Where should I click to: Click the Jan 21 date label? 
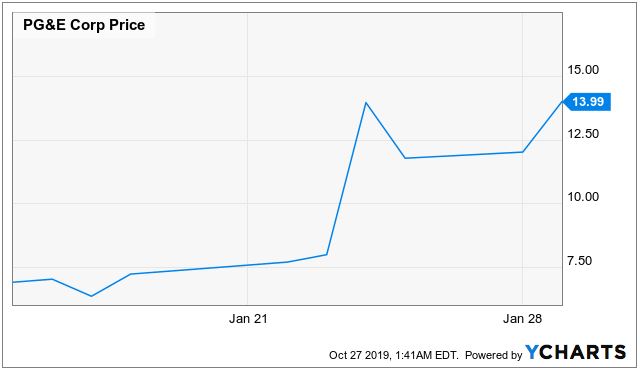(248, 319)
